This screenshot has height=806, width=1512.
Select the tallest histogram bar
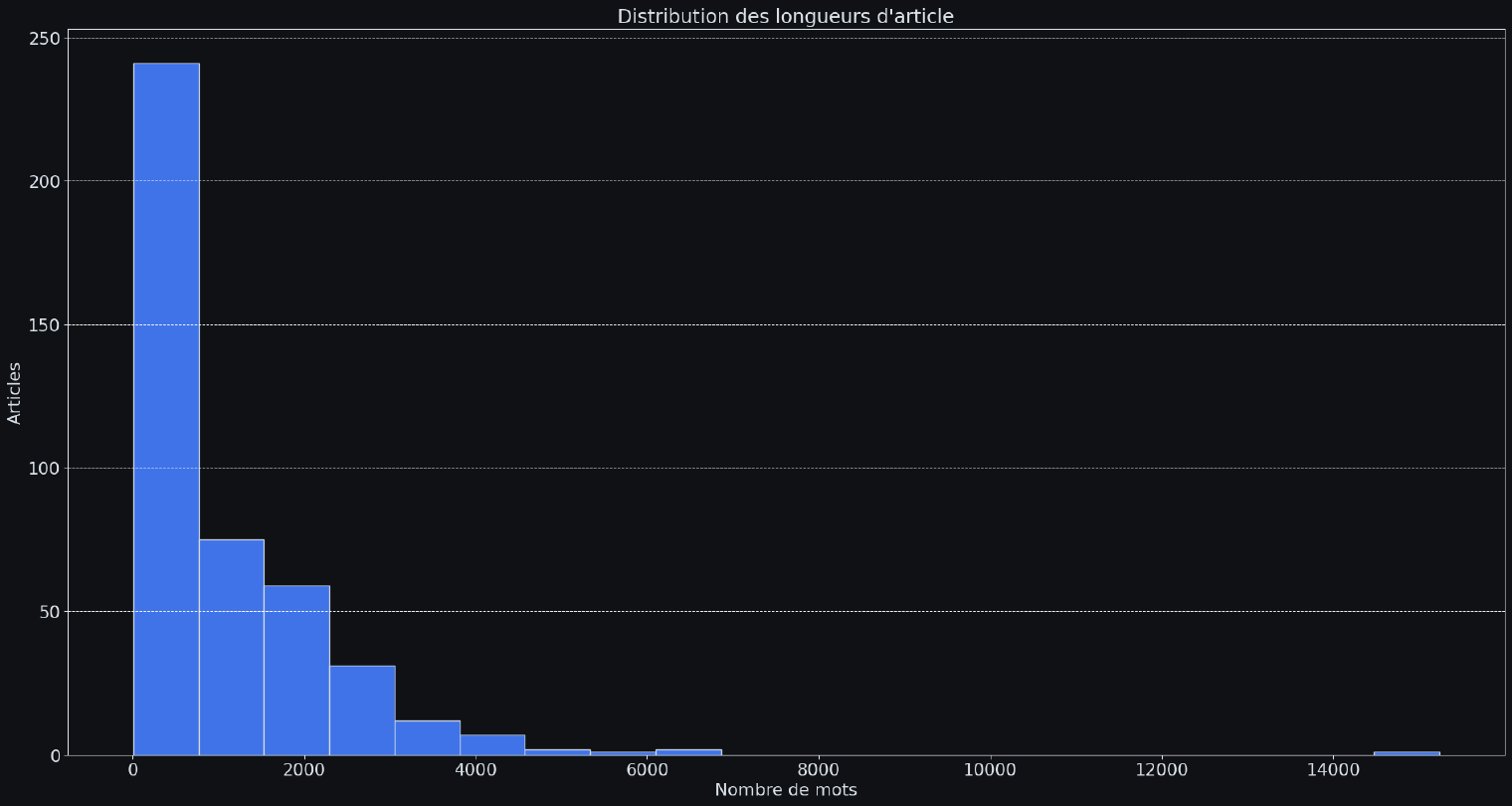pos(166,408)
